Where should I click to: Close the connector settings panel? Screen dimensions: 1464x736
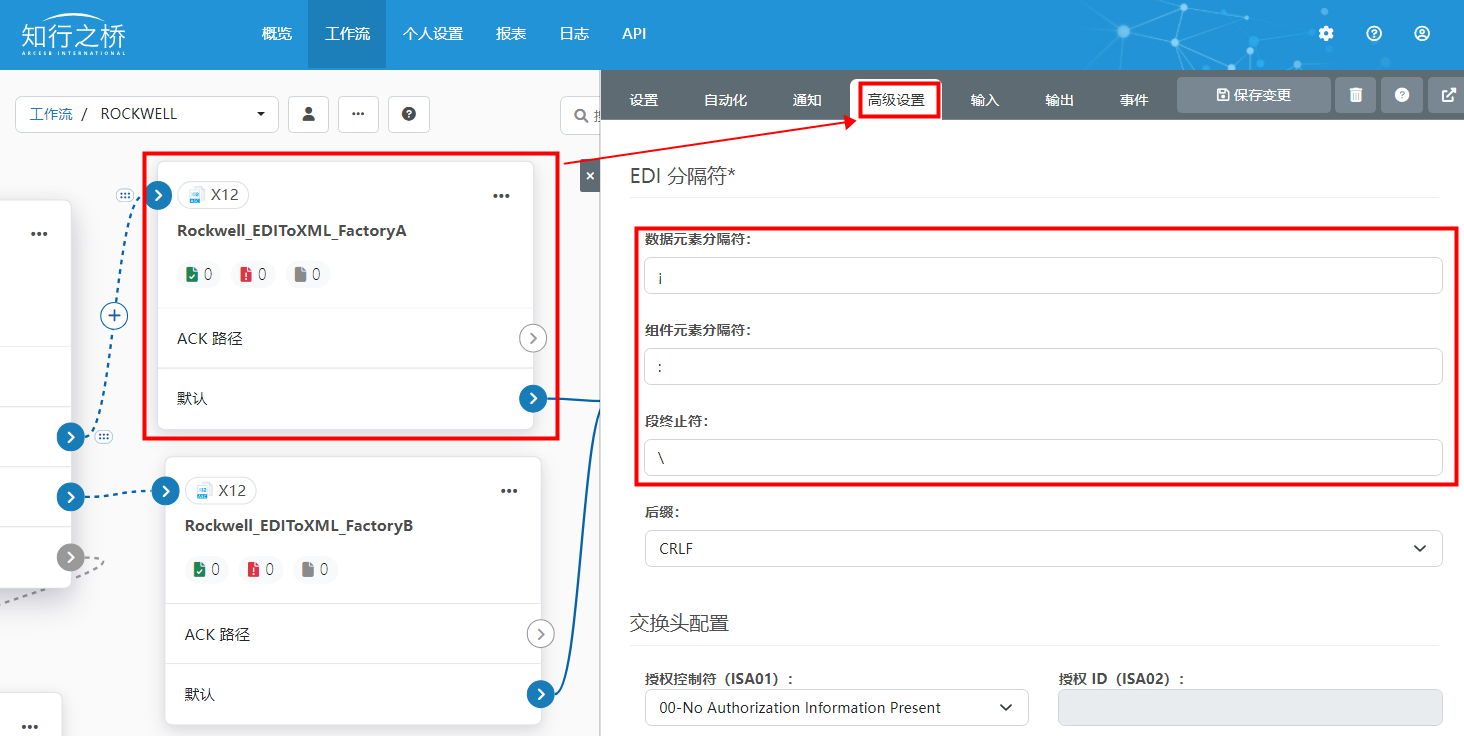[x=590, y=176]
